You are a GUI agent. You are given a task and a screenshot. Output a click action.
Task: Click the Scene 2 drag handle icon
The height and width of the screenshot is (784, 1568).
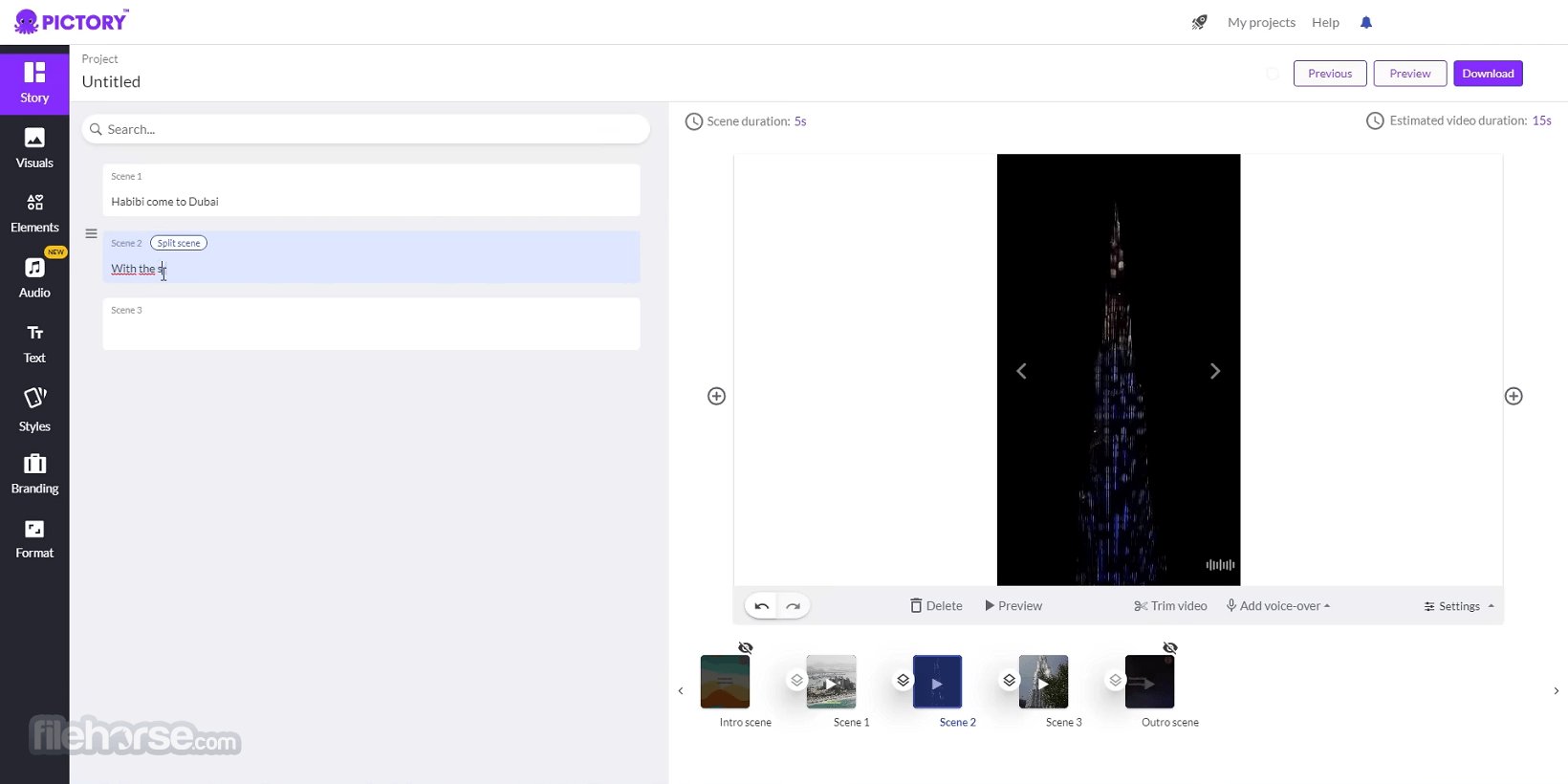click(x=91, y=233)
